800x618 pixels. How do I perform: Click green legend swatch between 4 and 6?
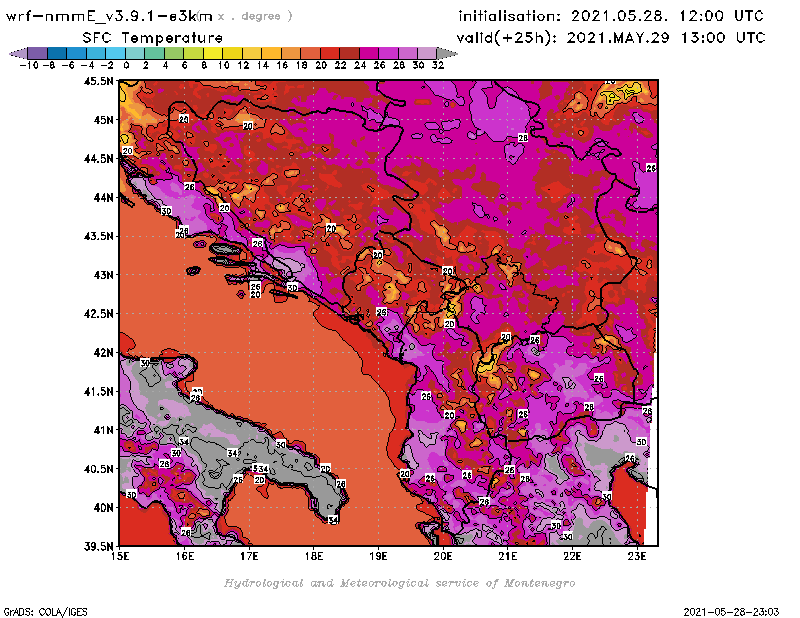174,53
